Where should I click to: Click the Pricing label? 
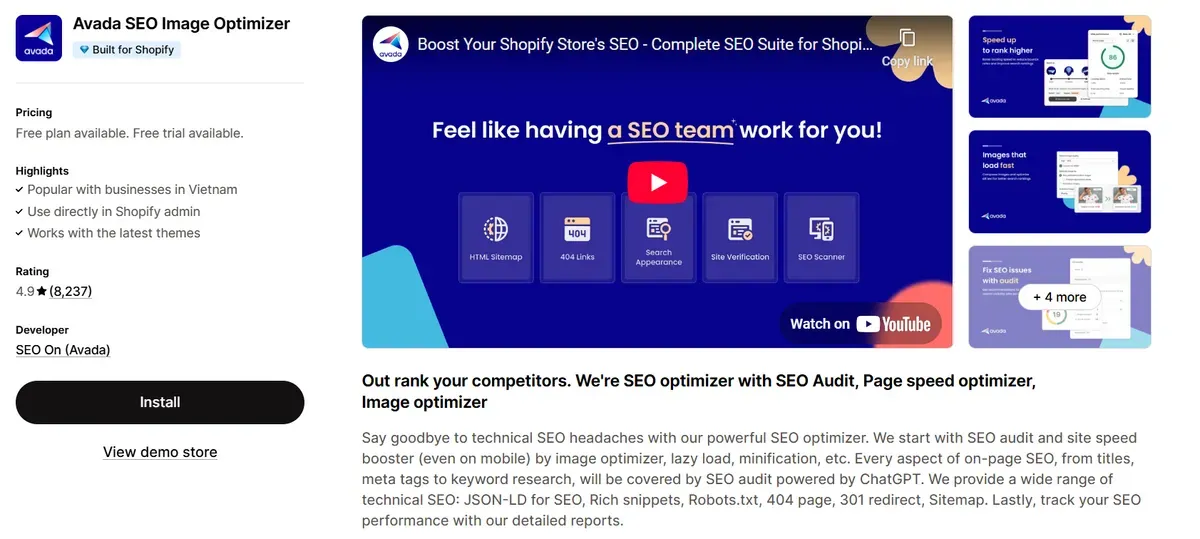(34, 113)
